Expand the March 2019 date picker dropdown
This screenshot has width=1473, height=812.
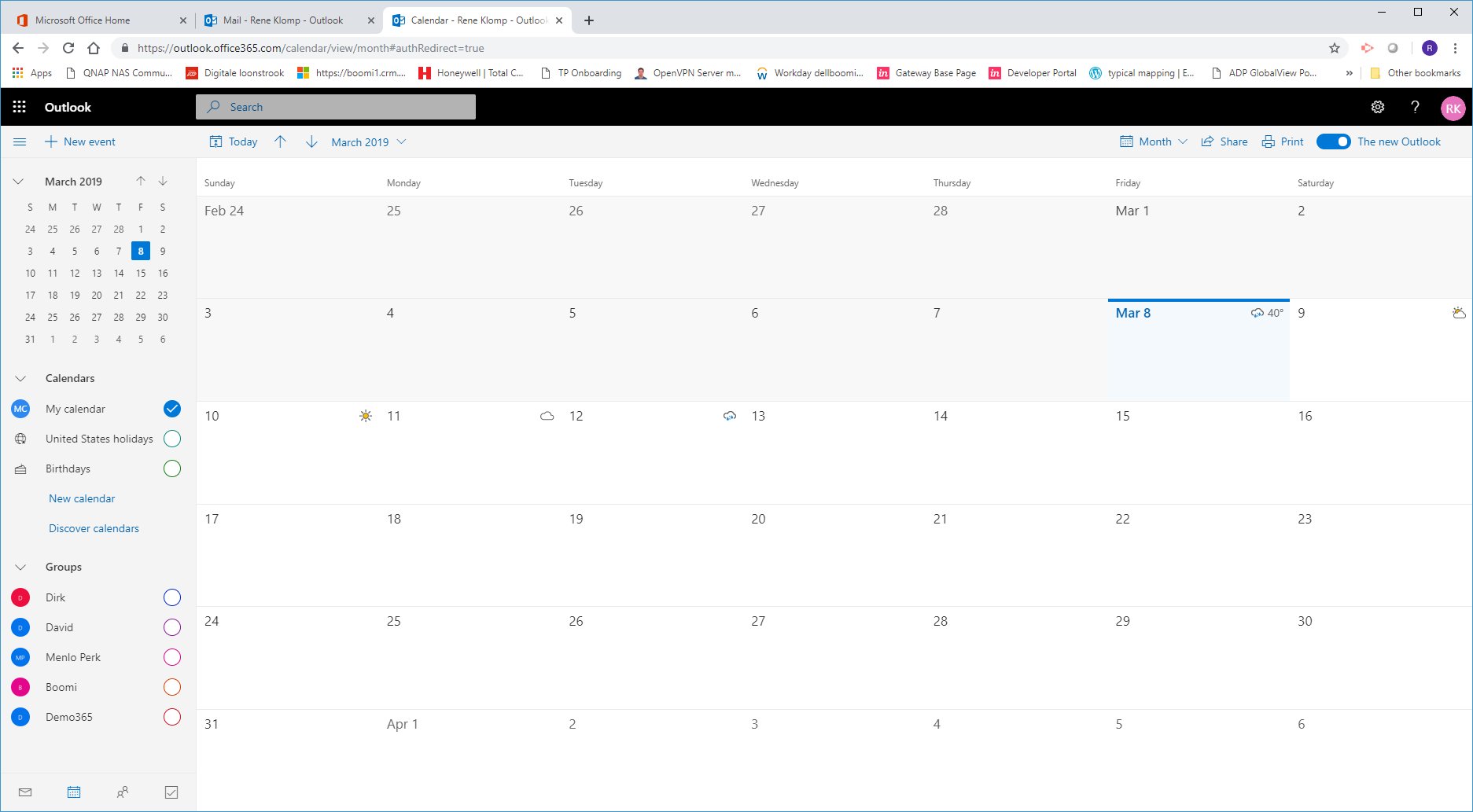(368, 142)
